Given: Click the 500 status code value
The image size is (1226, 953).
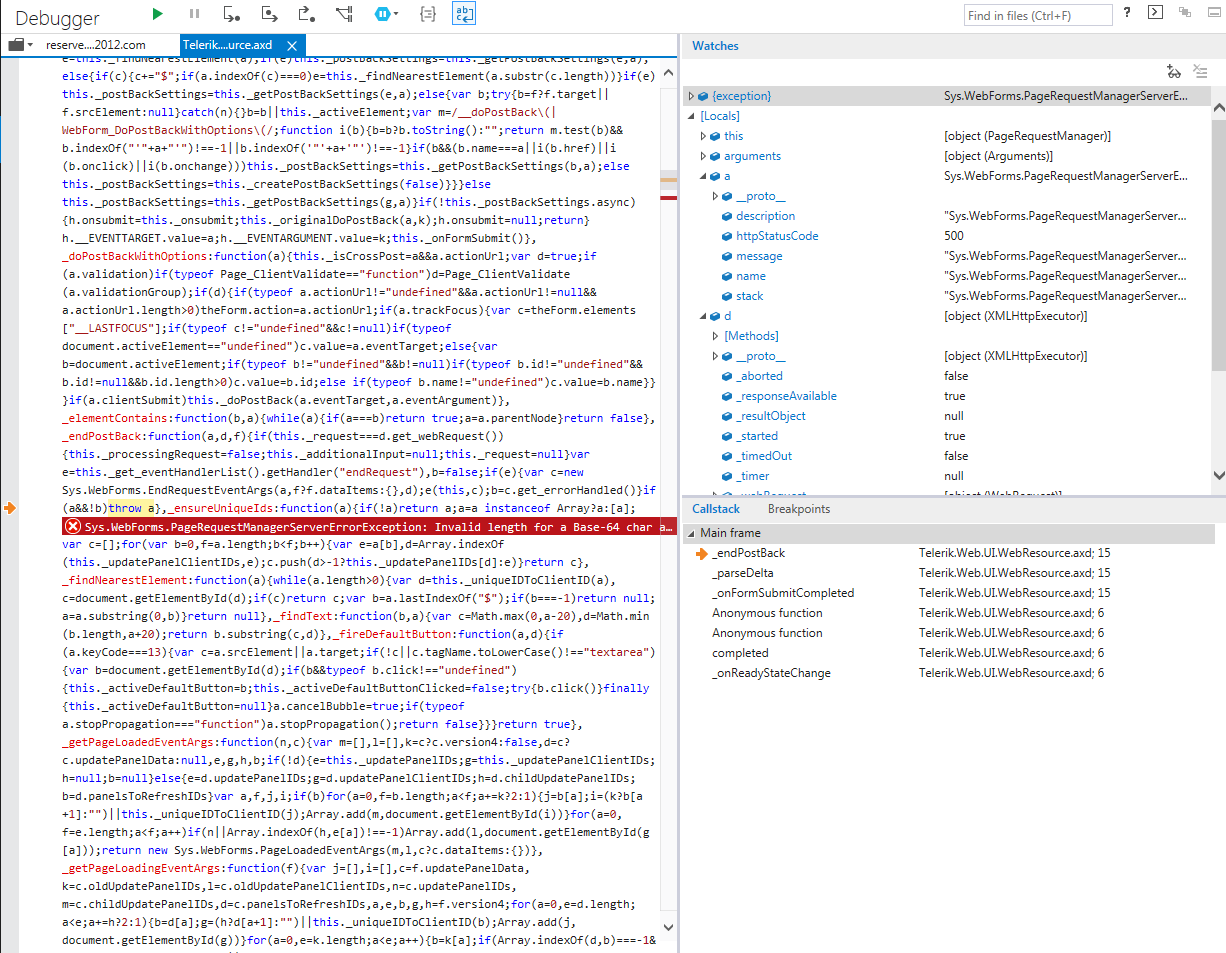Looking at the screenshot, I should pyautogui.click(x=953, y=236).
